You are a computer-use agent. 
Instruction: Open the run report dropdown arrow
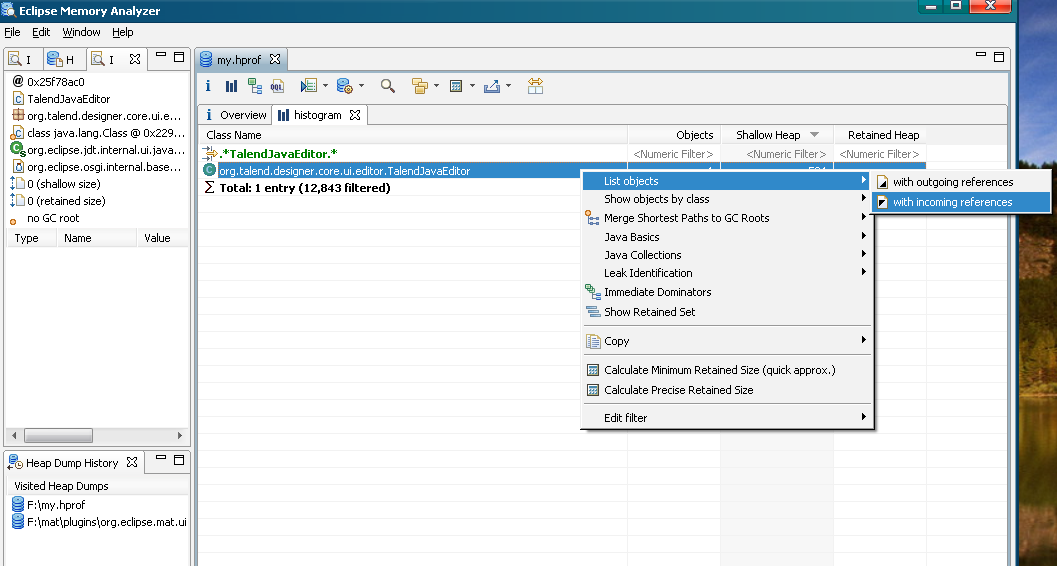326,86
